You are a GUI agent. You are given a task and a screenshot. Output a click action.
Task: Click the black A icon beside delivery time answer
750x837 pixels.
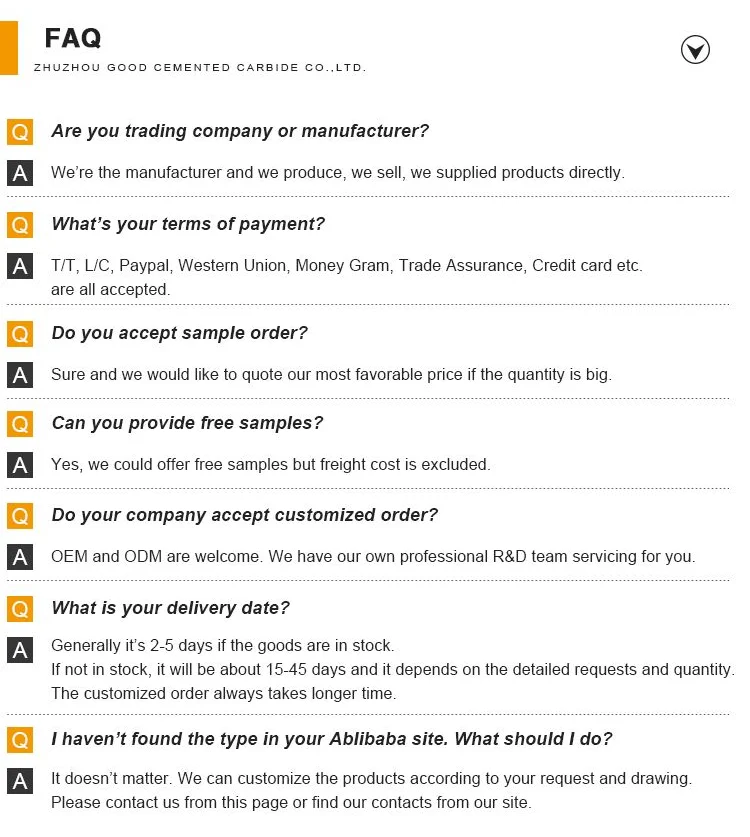tap(20, 651)
